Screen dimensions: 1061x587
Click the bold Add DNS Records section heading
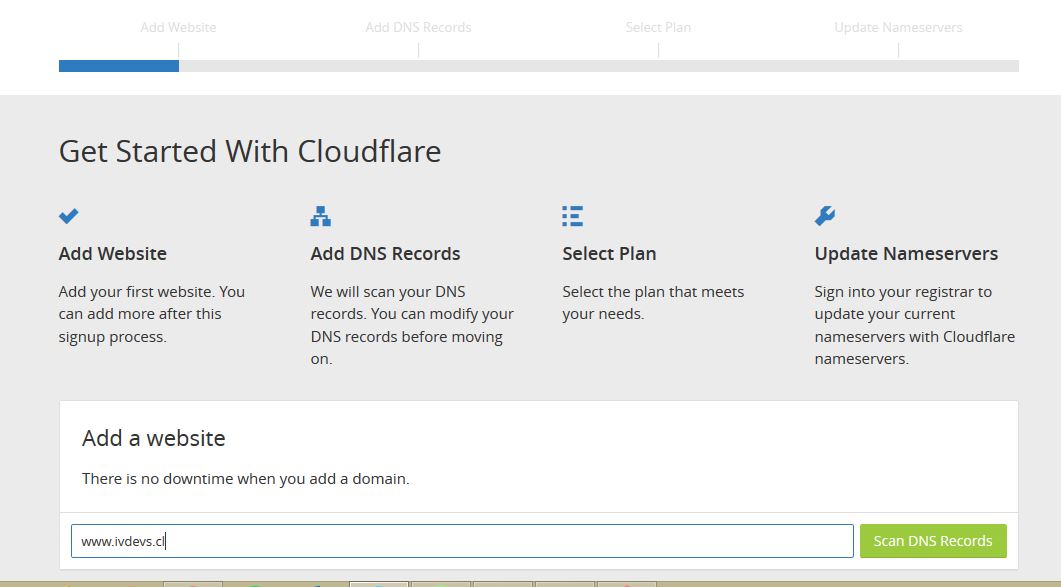[385, 254]
